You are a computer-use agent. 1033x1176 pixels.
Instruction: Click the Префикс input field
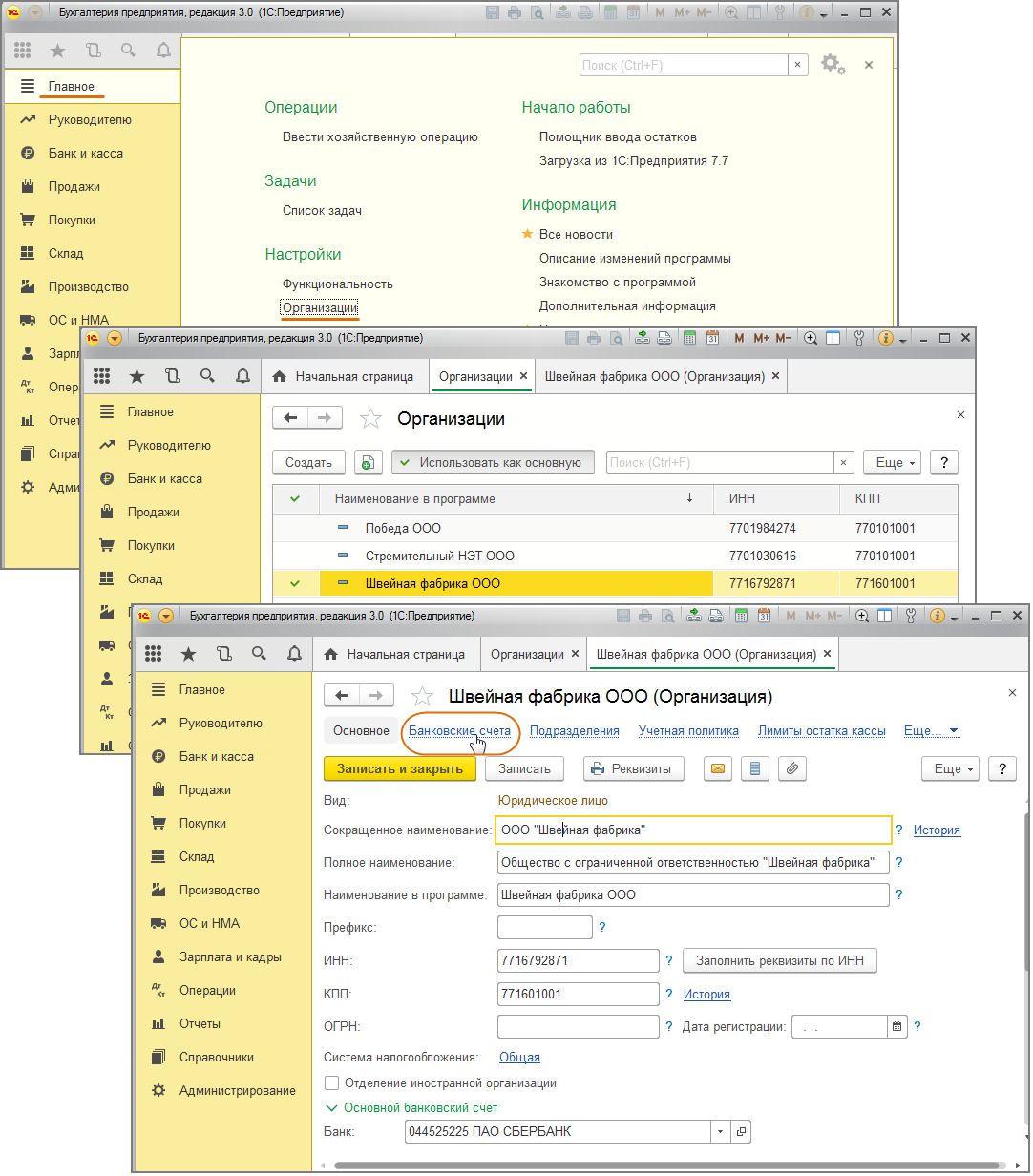tap(545, 927)
